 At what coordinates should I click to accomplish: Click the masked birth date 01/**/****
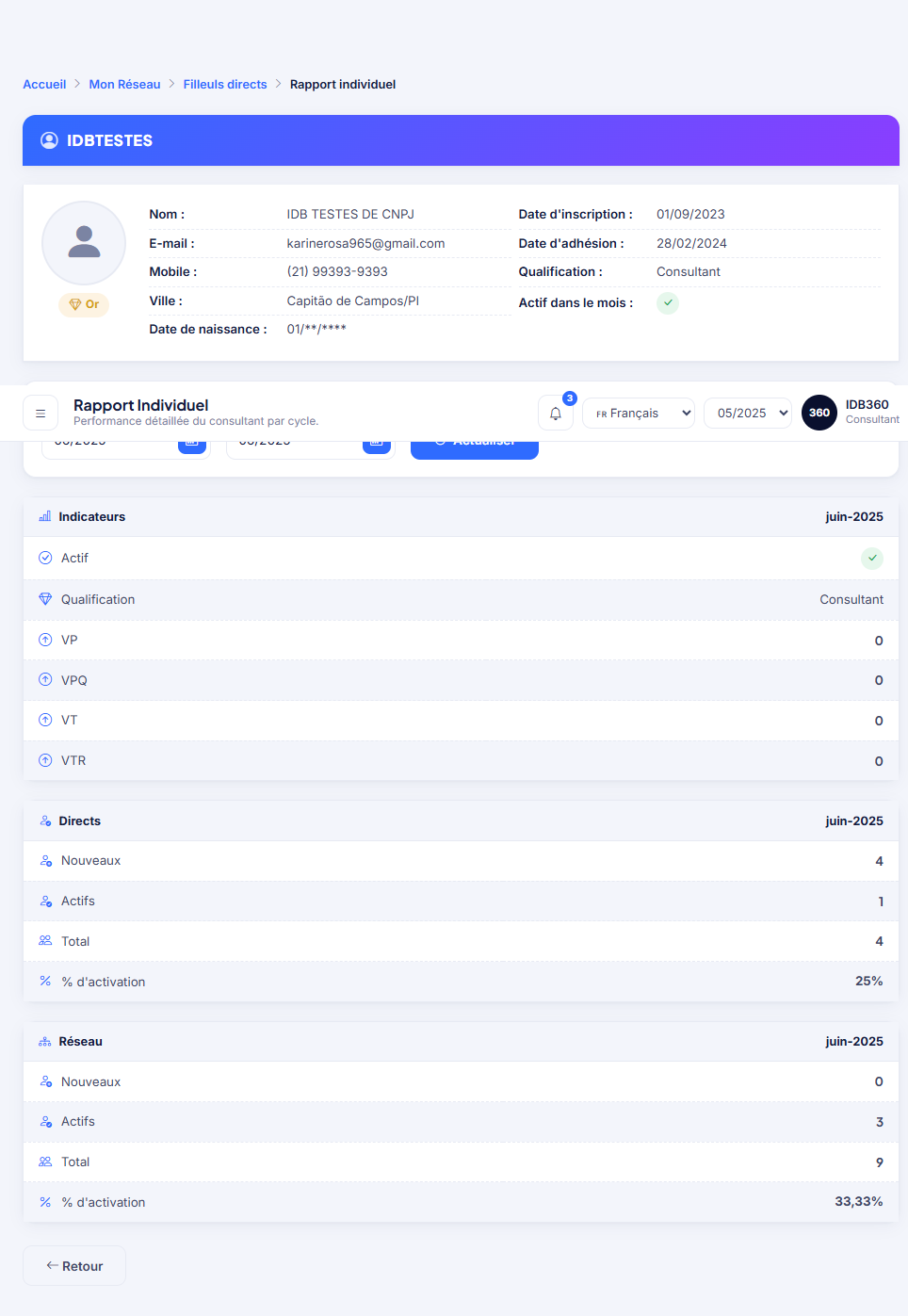pyautogui.click(x=316, y=329)
